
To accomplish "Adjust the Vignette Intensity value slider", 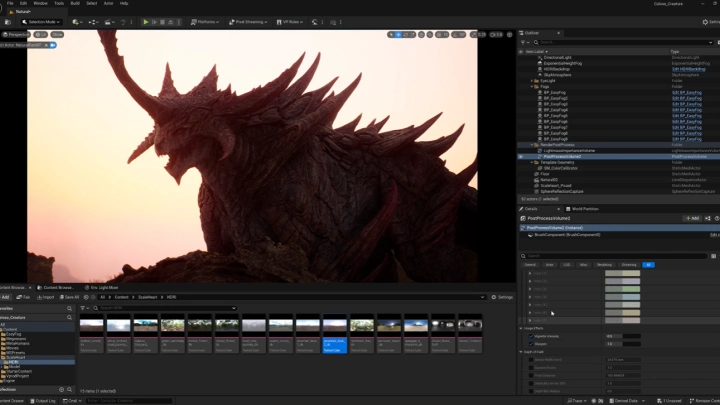I will pyautogui.click(x=623, y=336).
